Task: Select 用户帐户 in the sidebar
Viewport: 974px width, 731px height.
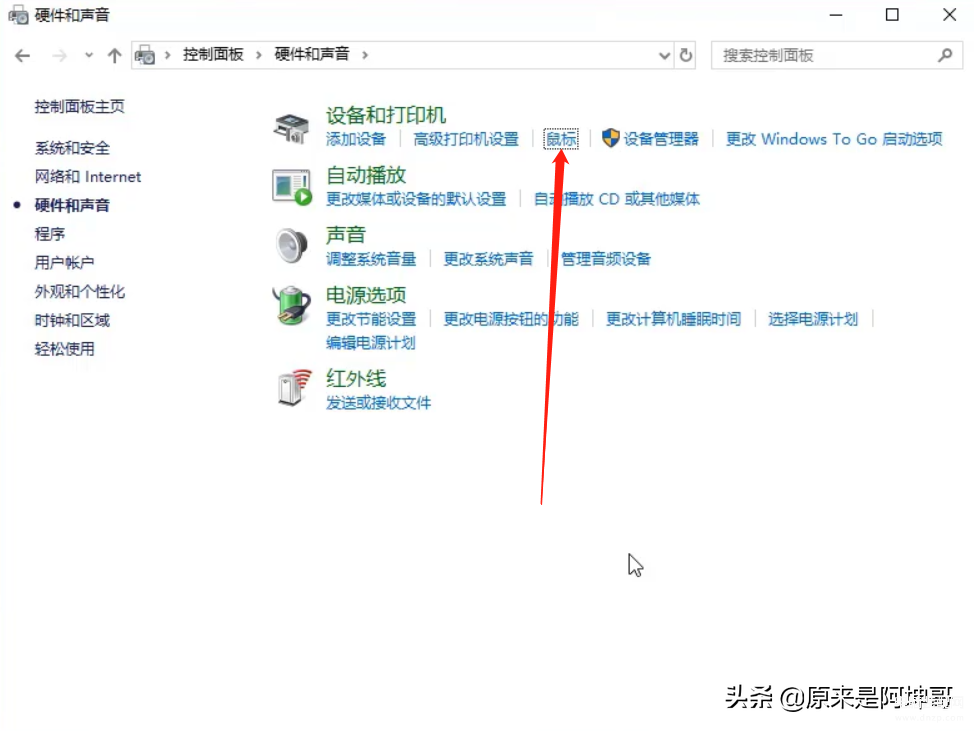Action: 65,263
